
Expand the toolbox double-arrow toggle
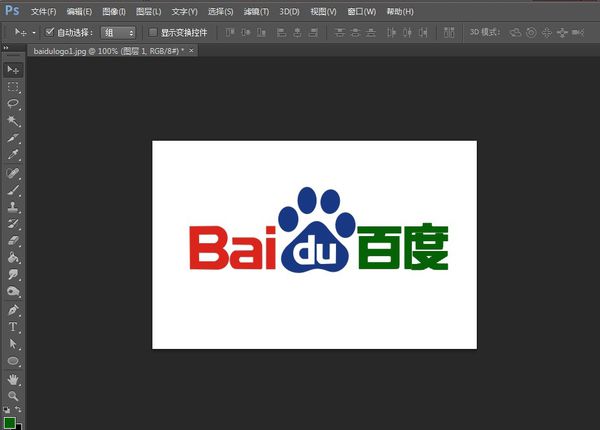pos(6,48)
